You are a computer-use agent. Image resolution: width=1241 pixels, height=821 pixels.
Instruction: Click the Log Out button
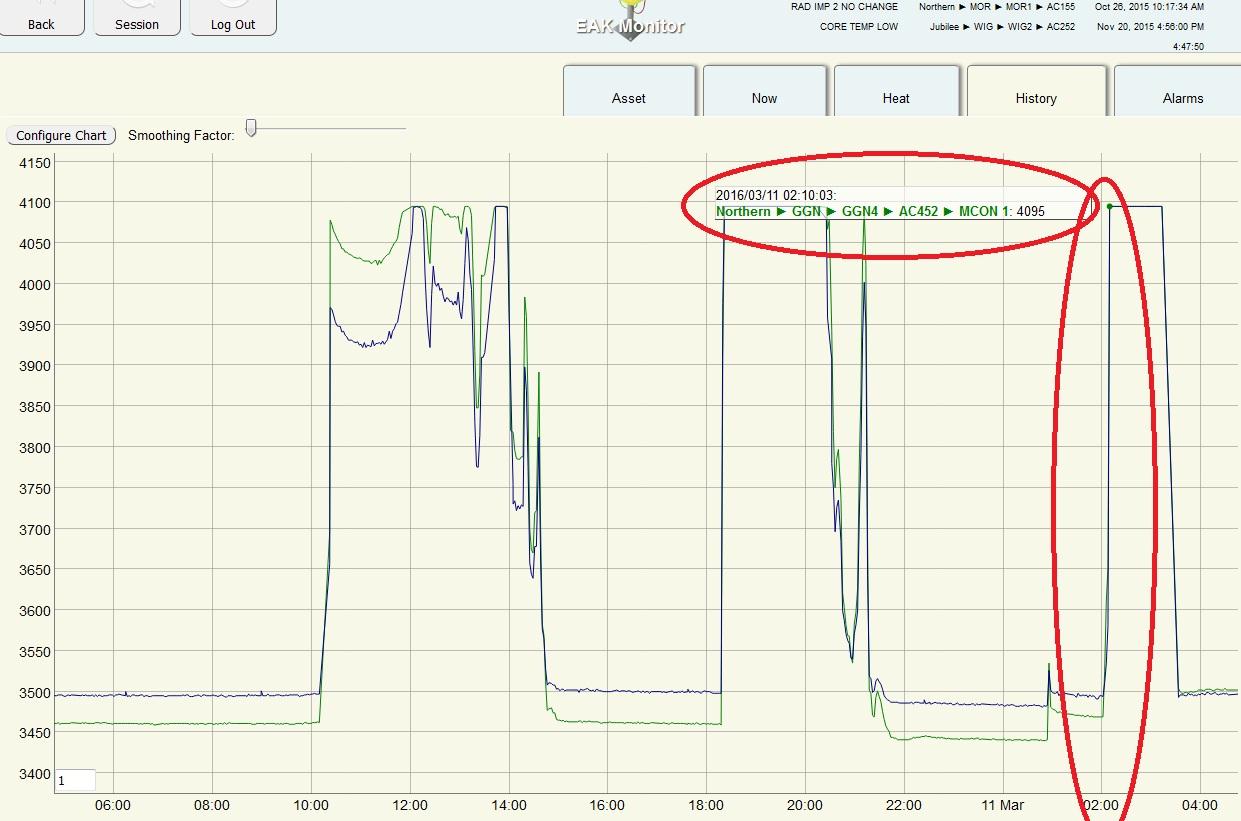(233, 17)
